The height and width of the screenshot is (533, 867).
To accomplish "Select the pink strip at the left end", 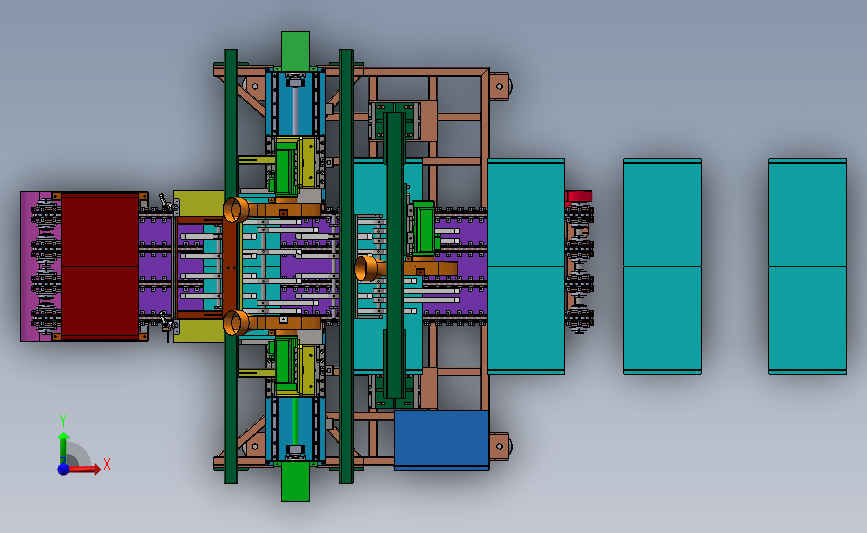I will tap(28, 266).
